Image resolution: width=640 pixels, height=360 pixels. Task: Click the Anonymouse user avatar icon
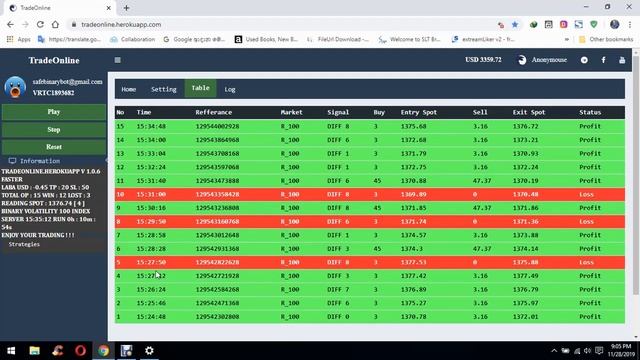click(522, 60)
